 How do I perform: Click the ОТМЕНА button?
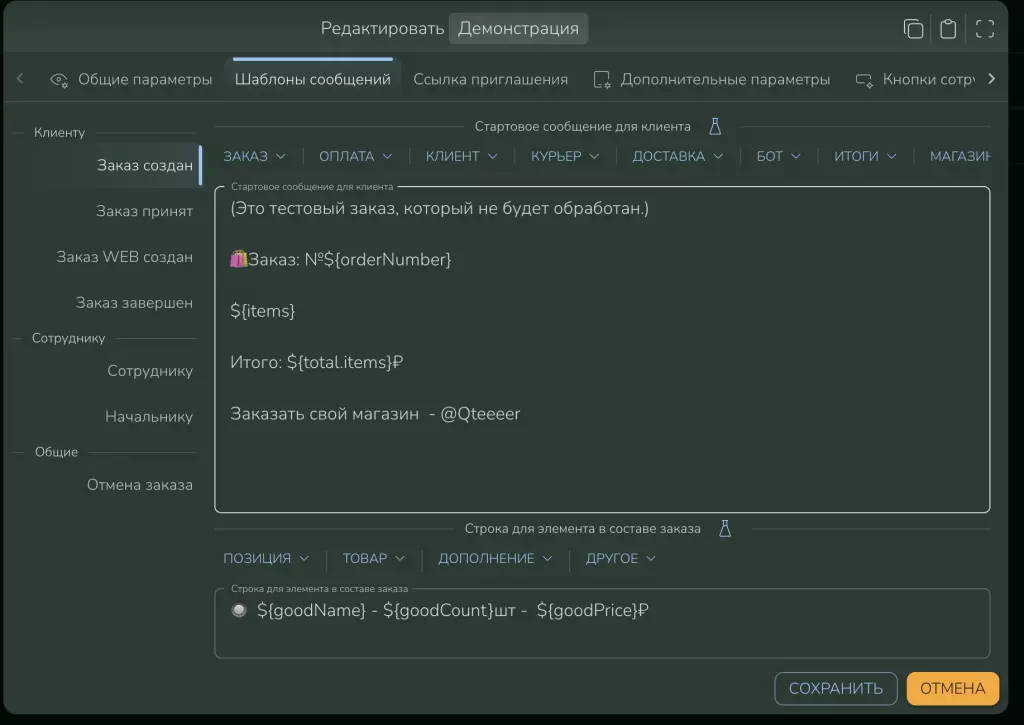tap(952, 688)
